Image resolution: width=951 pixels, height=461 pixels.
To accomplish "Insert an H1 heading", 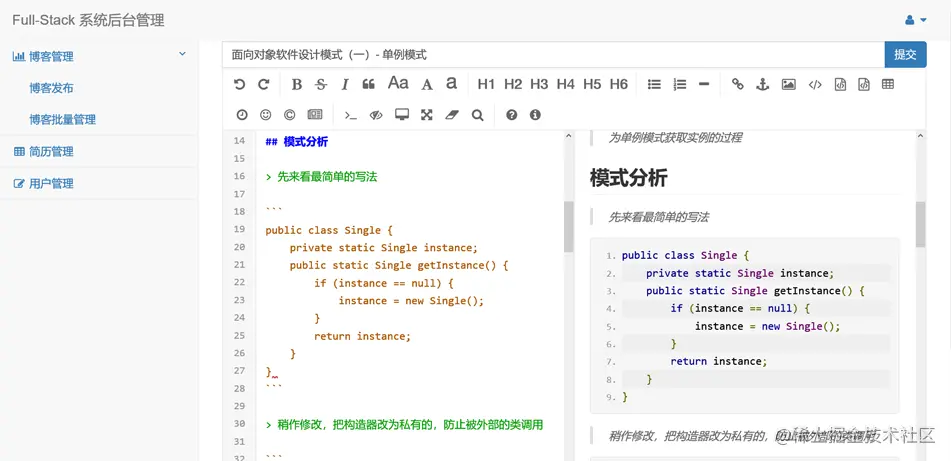I will tap(486, 84).
